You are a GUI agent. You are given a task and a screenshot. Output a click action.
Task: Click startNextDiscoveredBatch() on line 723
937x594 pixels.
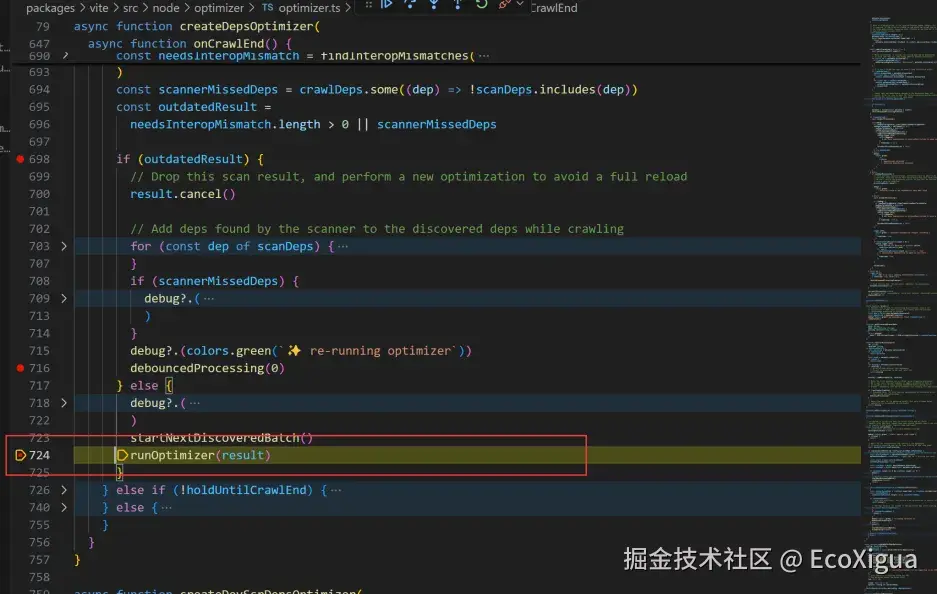222,438
